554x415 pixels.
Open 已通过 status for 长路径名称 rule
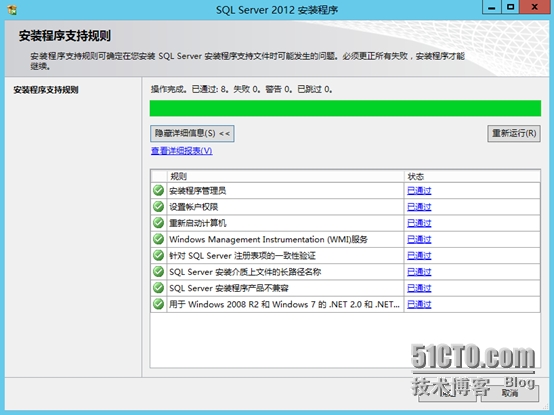point(419,272)
